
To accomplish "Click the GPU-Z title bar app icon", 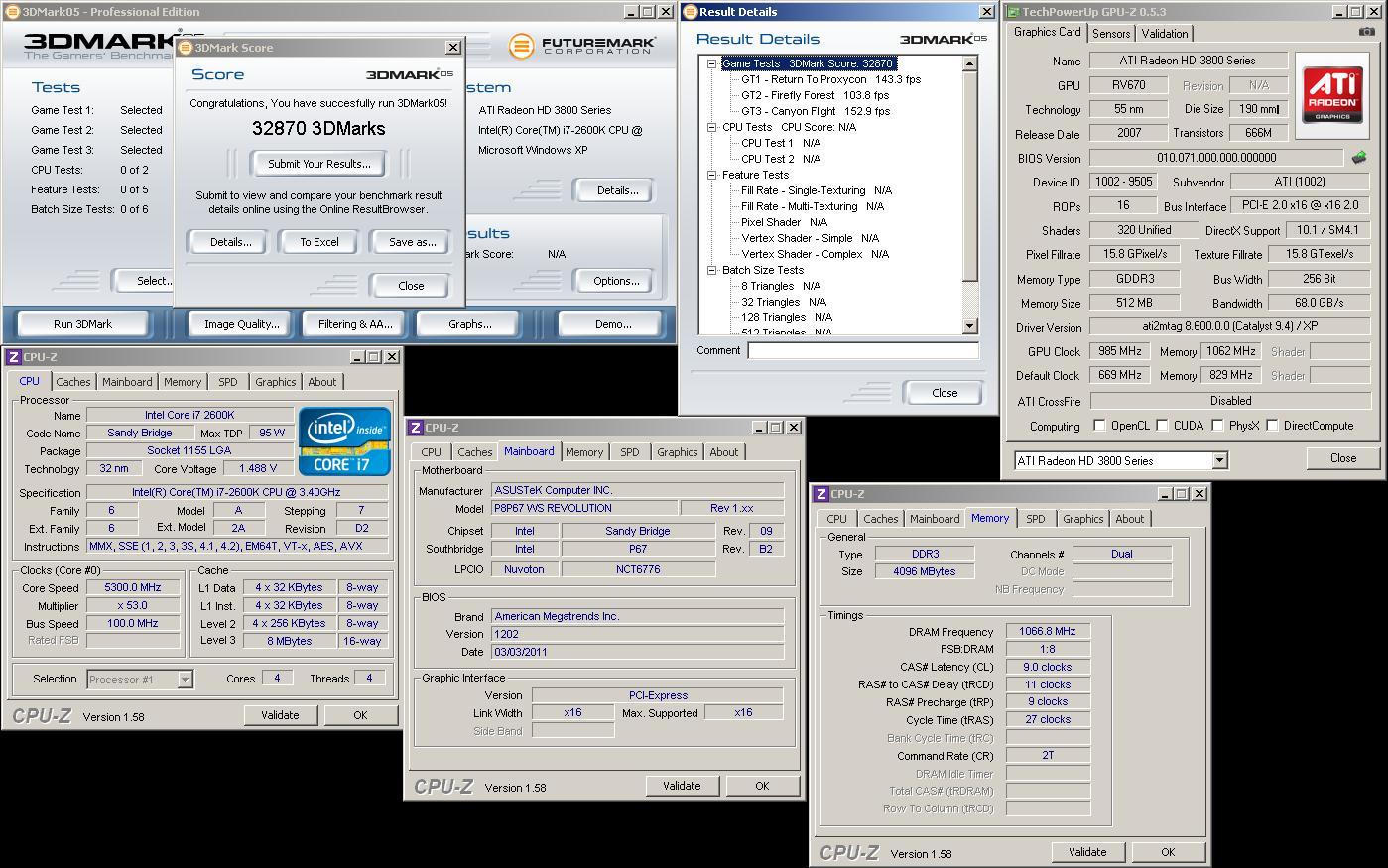I will [x=1013, y=12].
